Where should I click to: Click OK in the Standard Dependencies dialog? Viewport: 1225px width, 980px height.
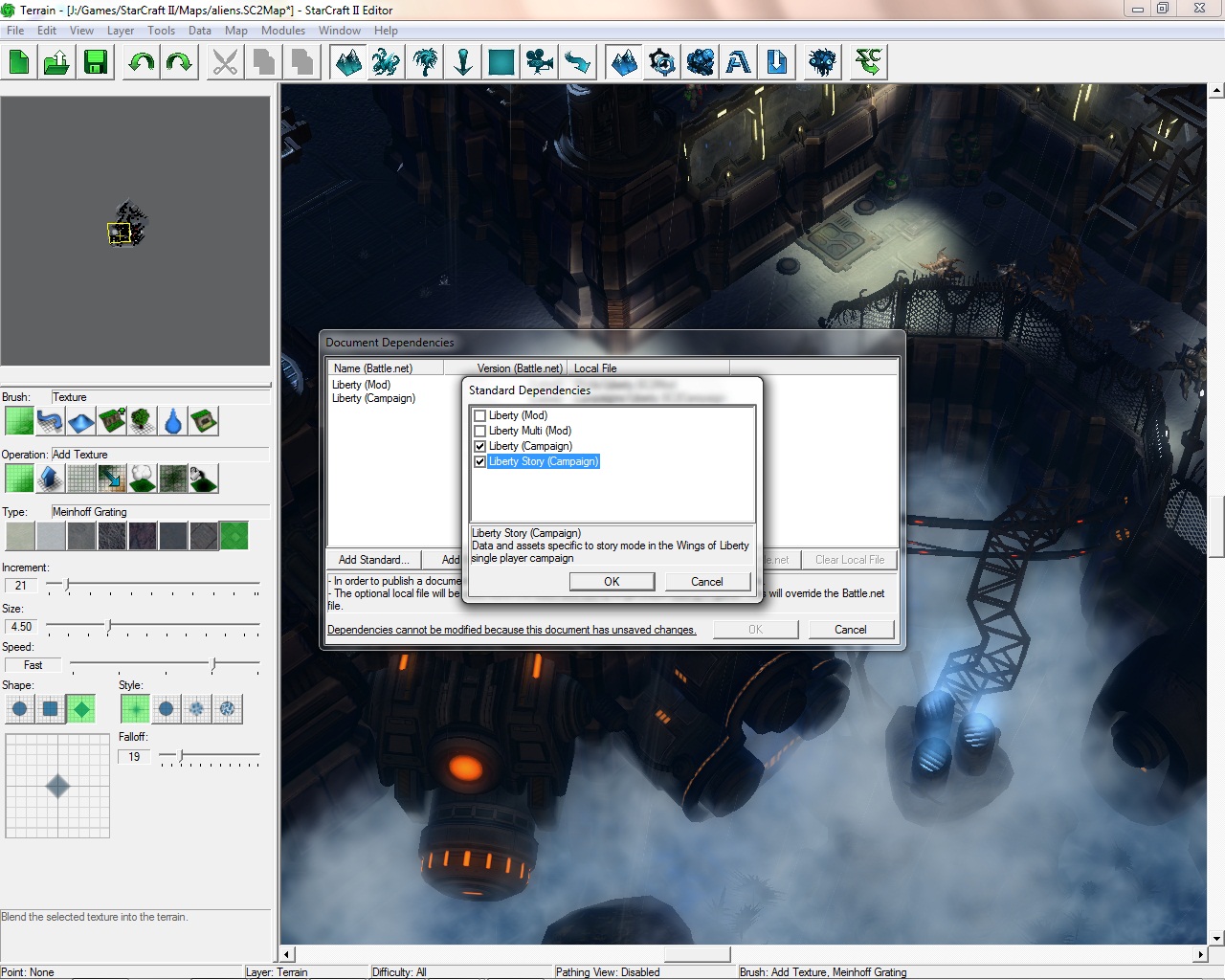coord(612,582)
